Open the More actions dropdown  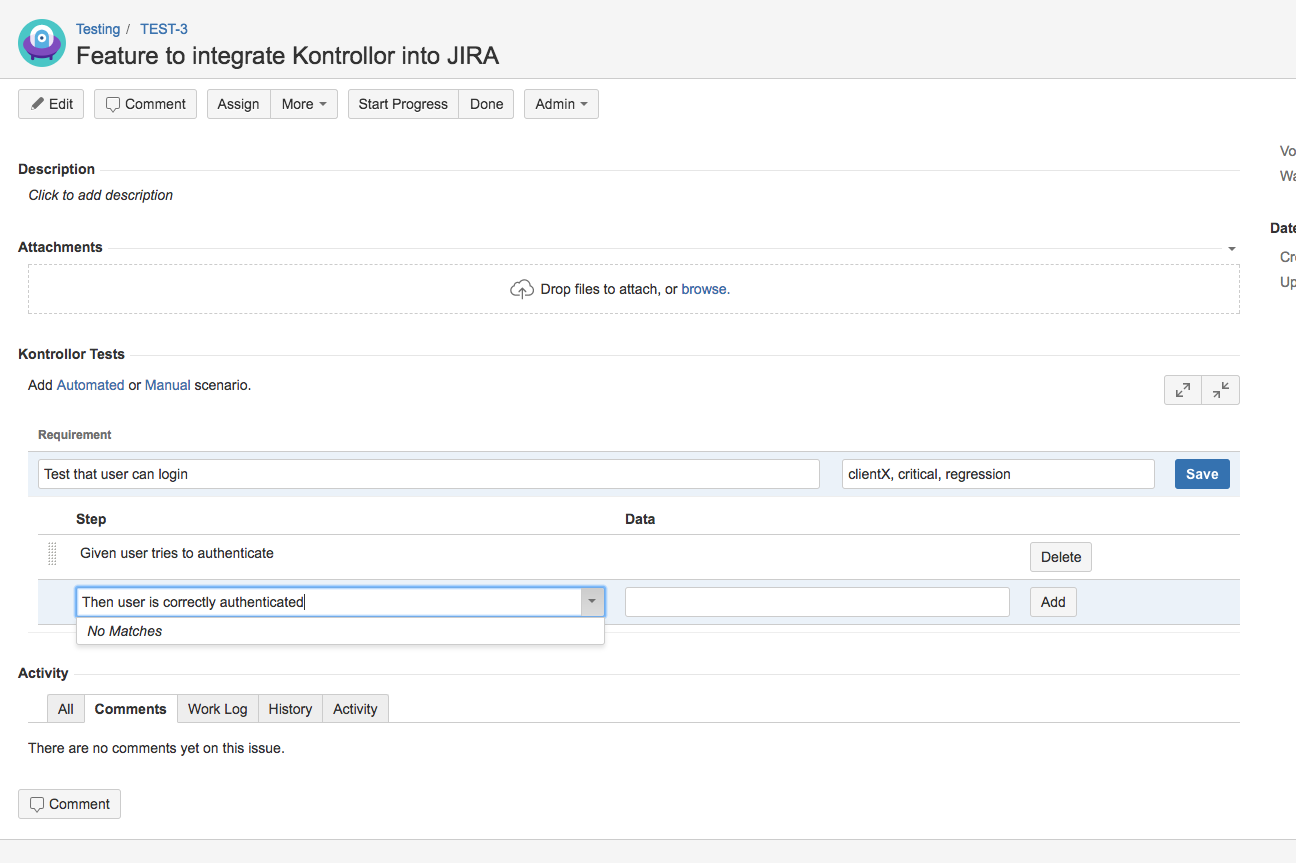(304, 104)
